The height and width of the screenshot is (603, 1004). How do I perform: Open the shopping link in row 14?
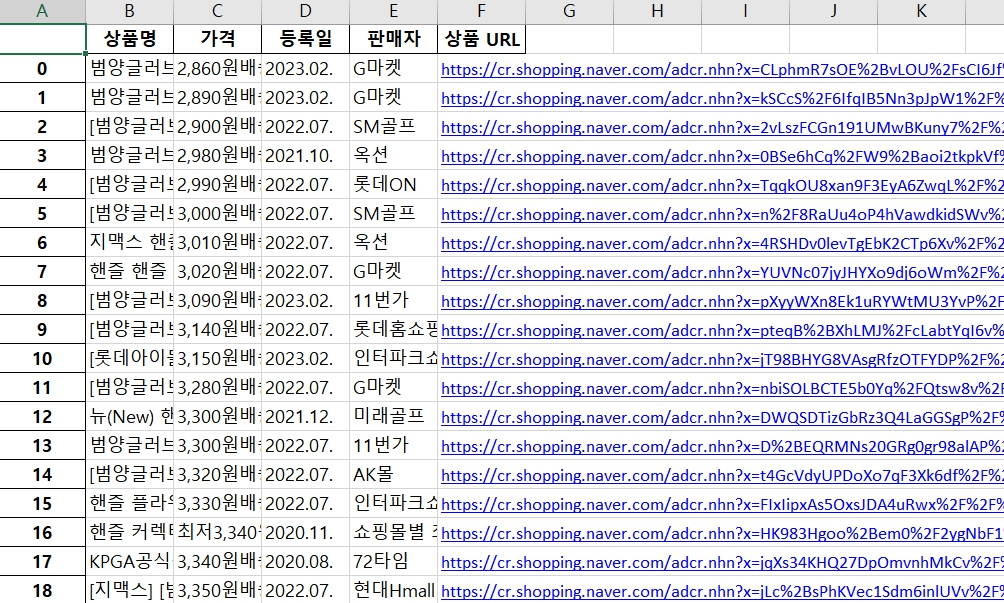[x=722, y=476]
